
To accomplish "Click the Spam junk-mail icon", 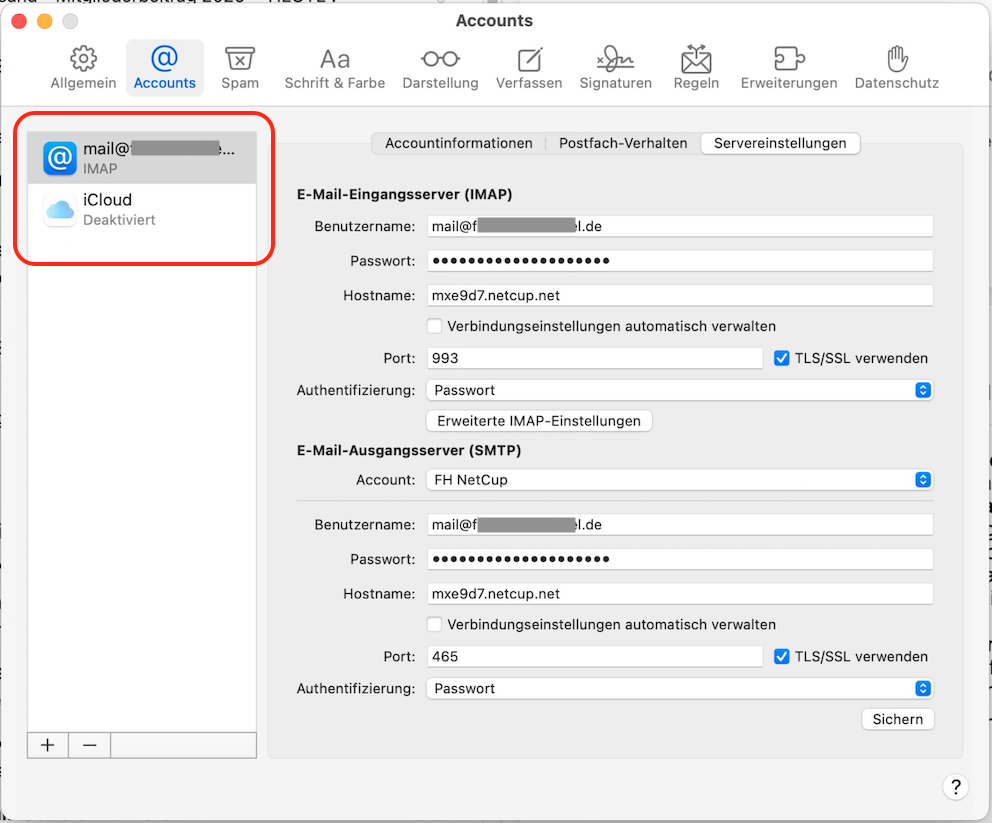I will [x=240, y=68].
